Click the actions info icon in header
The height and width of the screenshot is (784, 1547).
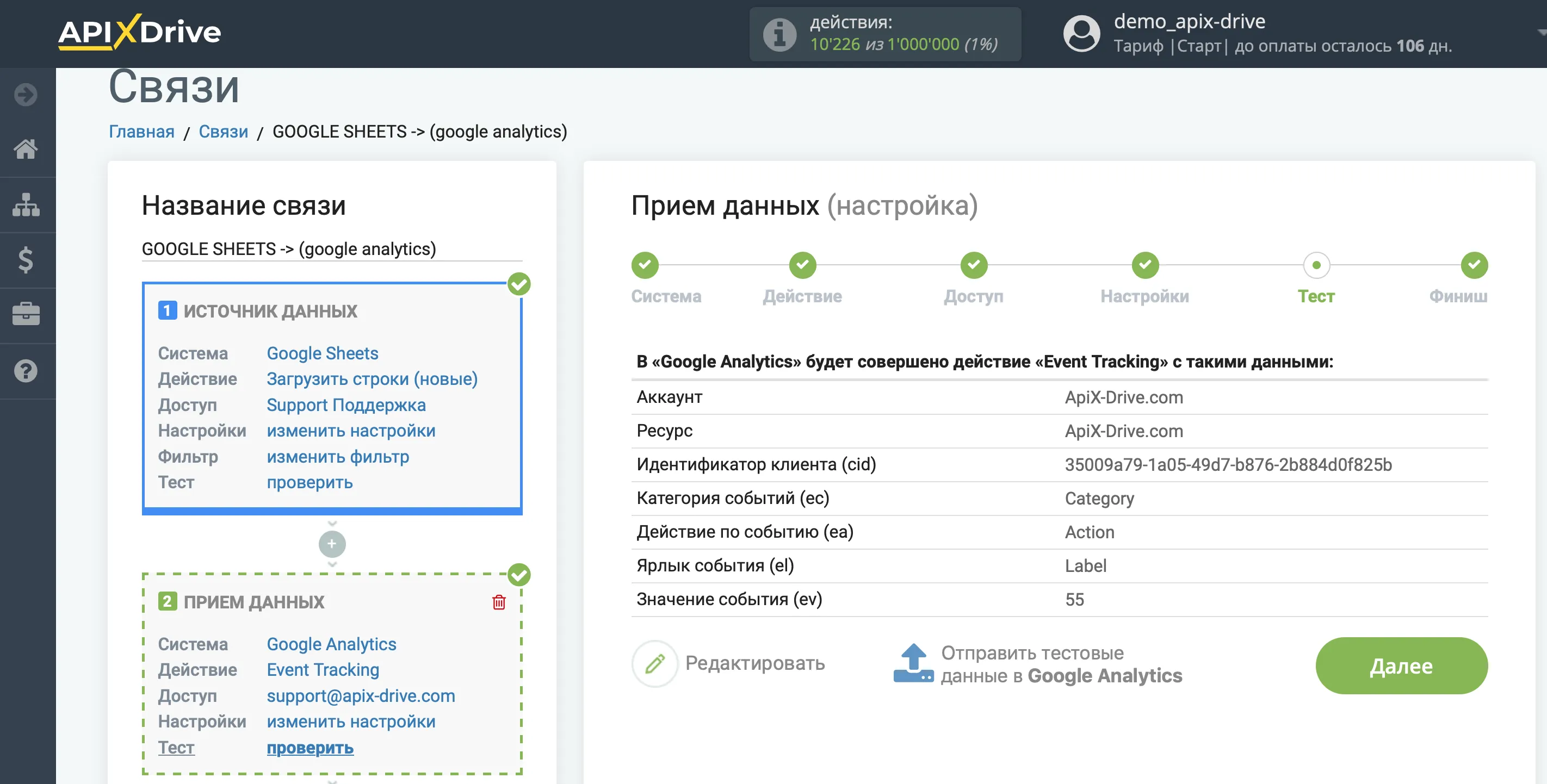(779, 34)
